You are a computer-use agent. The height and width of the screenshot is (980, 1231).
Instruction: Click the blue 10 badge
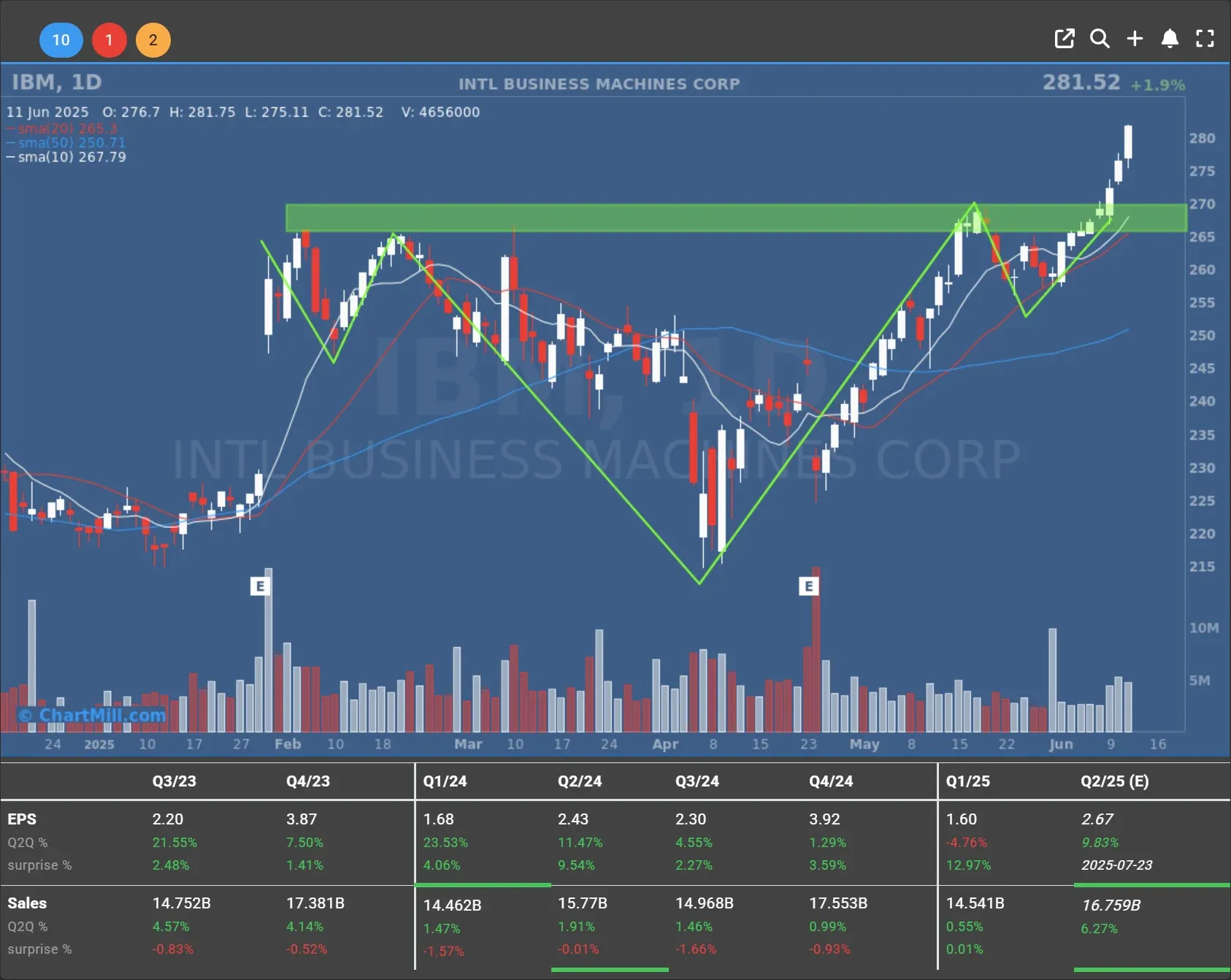(x=61, y=40)
